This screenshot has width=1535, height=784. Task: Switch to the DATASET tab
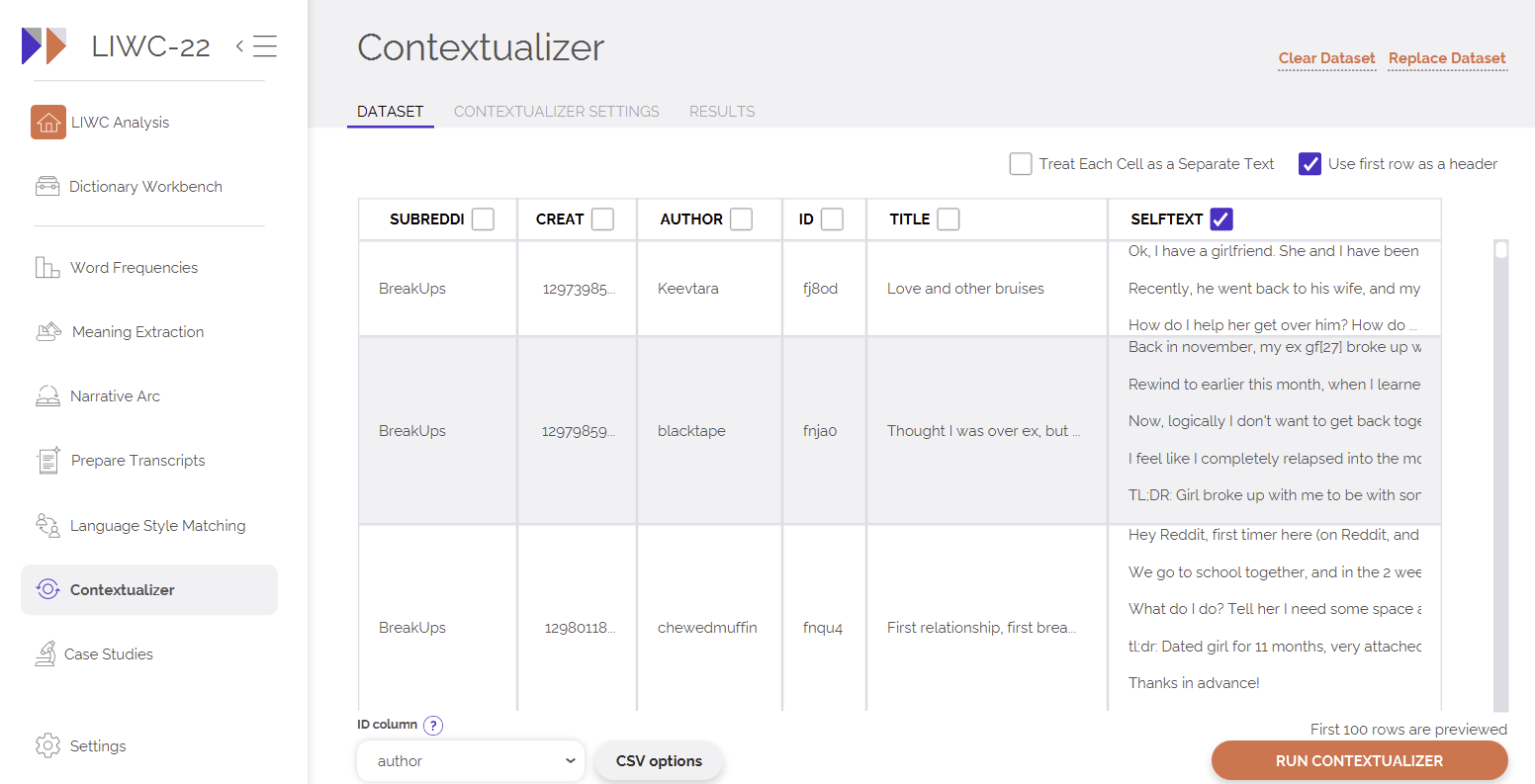[x=390, y=112]
